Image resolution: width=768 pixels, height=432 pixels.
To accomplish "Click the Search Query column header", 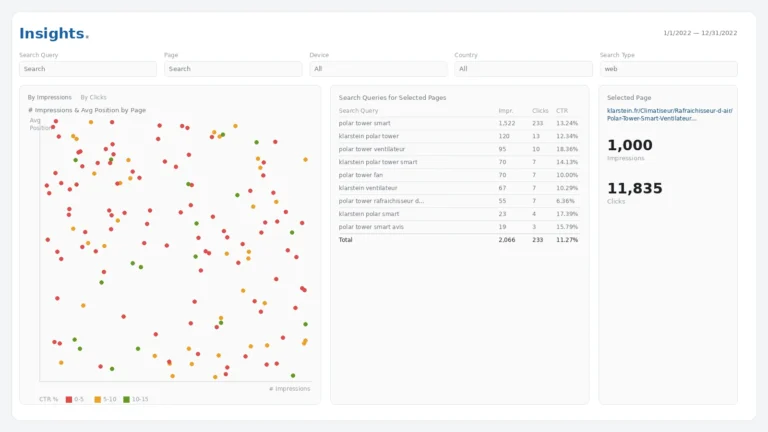I will (358, 111).
